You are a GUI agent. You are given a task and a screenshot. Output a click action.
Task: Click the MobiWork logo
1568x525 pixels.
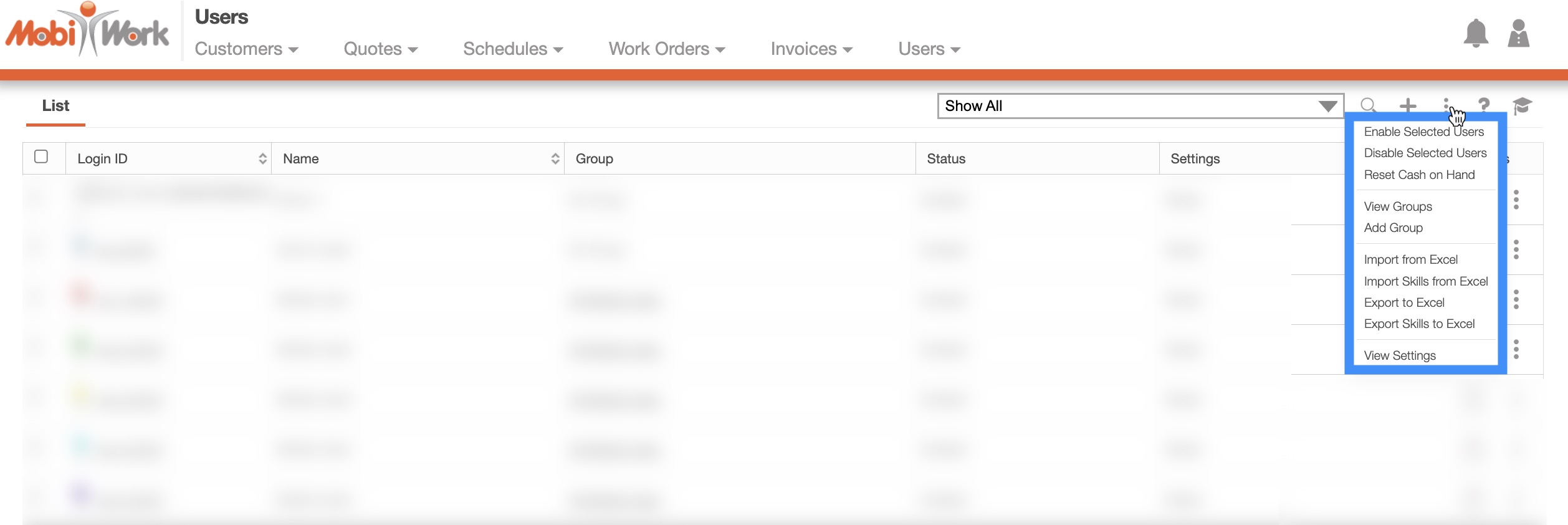coord(87,31)
